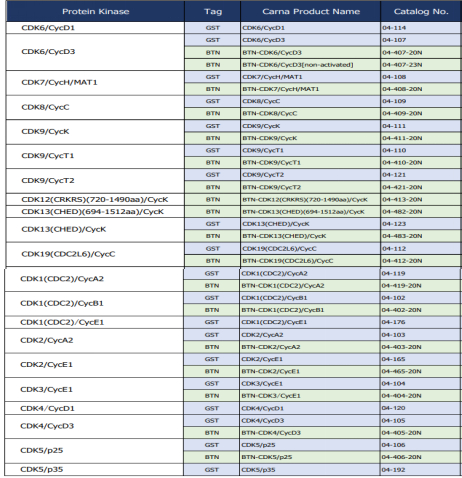Click catalog number 04-165
This screenshot has height=478, width=462.
point(393,359)
